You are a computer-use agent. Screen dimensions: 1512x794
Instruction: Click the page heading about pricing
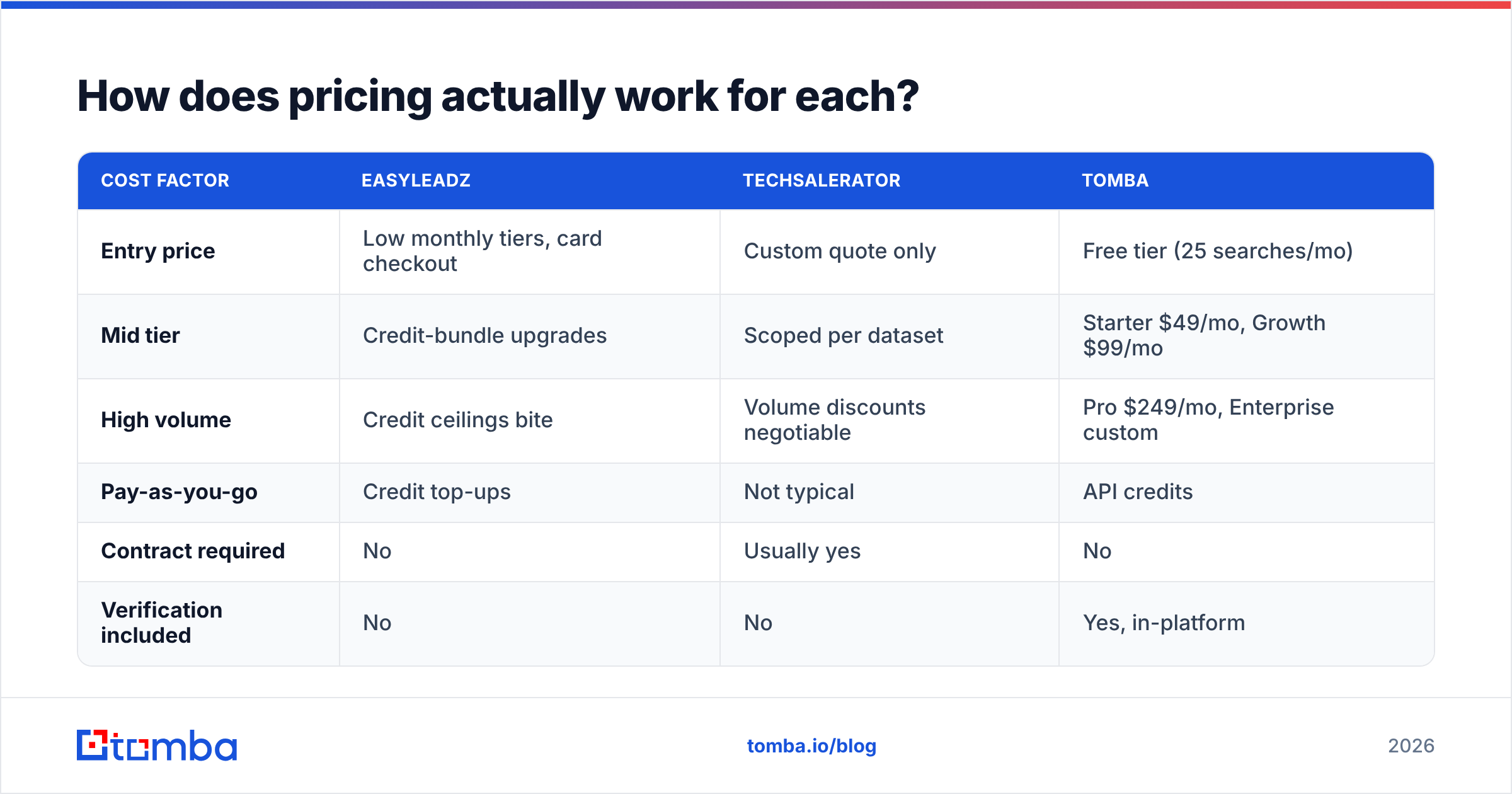click(498, 96)
